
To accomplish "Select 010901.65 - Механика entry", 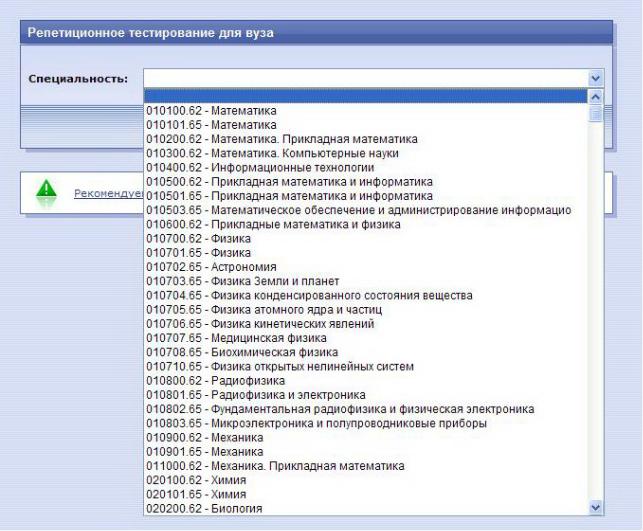I will point(366,452).
